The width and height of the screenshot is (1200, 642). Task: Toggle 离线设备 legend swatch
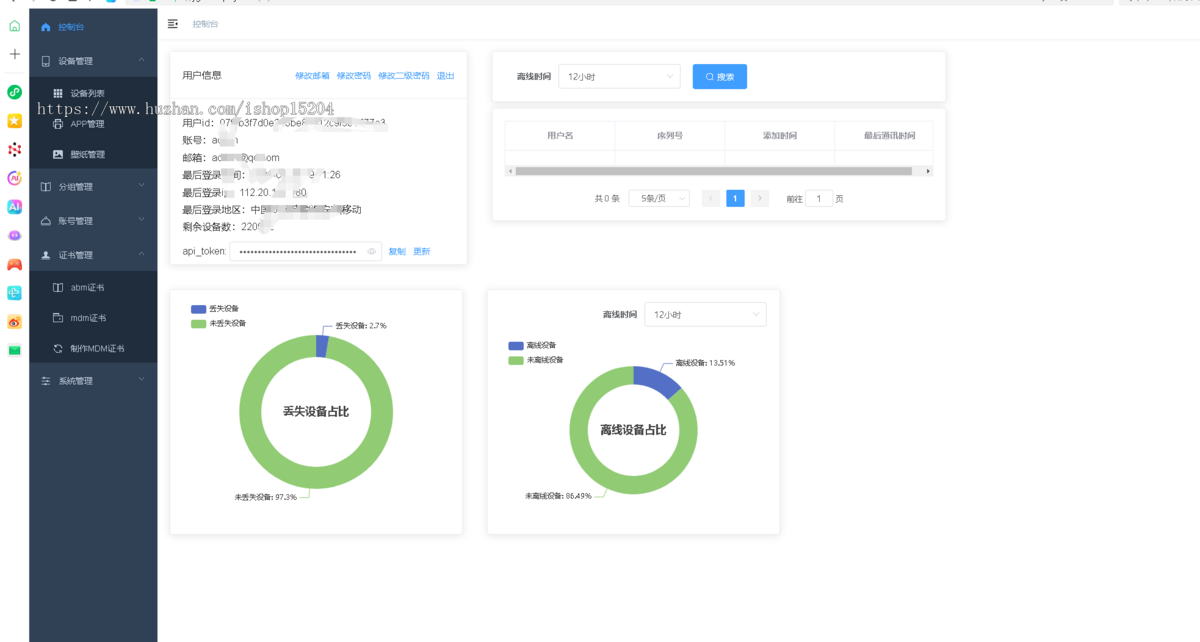515,346
